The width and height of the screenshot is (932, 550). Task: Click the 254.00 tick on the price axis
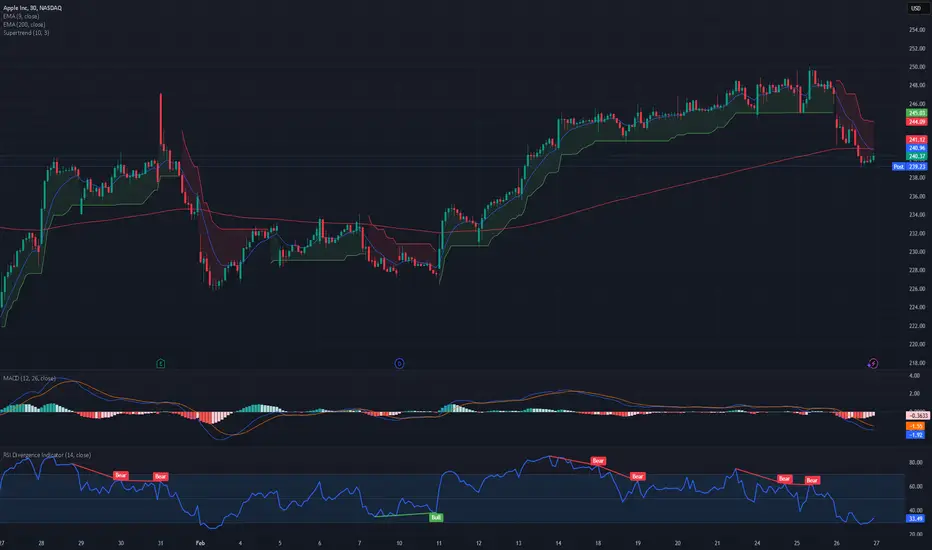917,30
